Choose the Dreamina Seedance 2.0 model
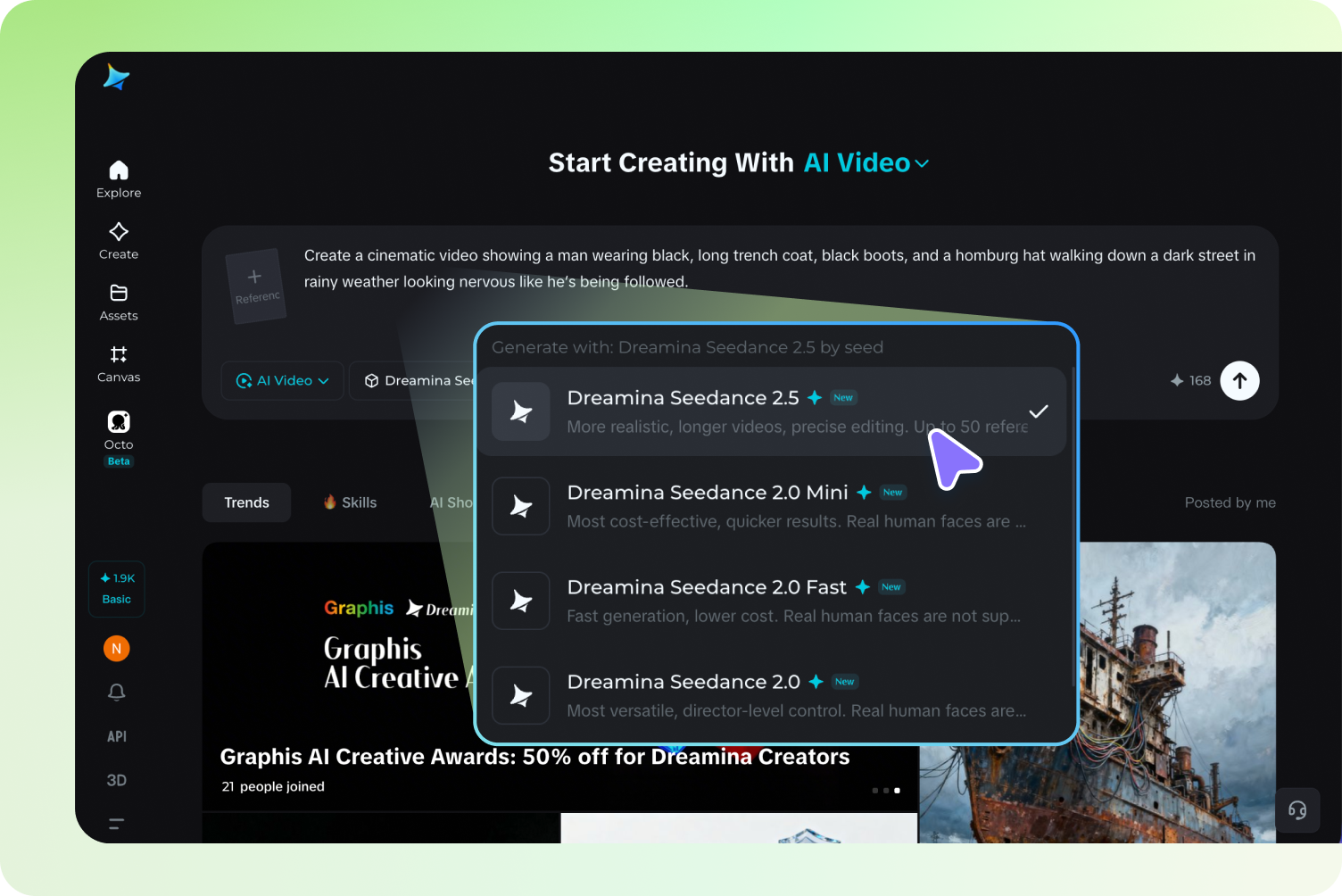1342x896 pixels. pos(773,695)
